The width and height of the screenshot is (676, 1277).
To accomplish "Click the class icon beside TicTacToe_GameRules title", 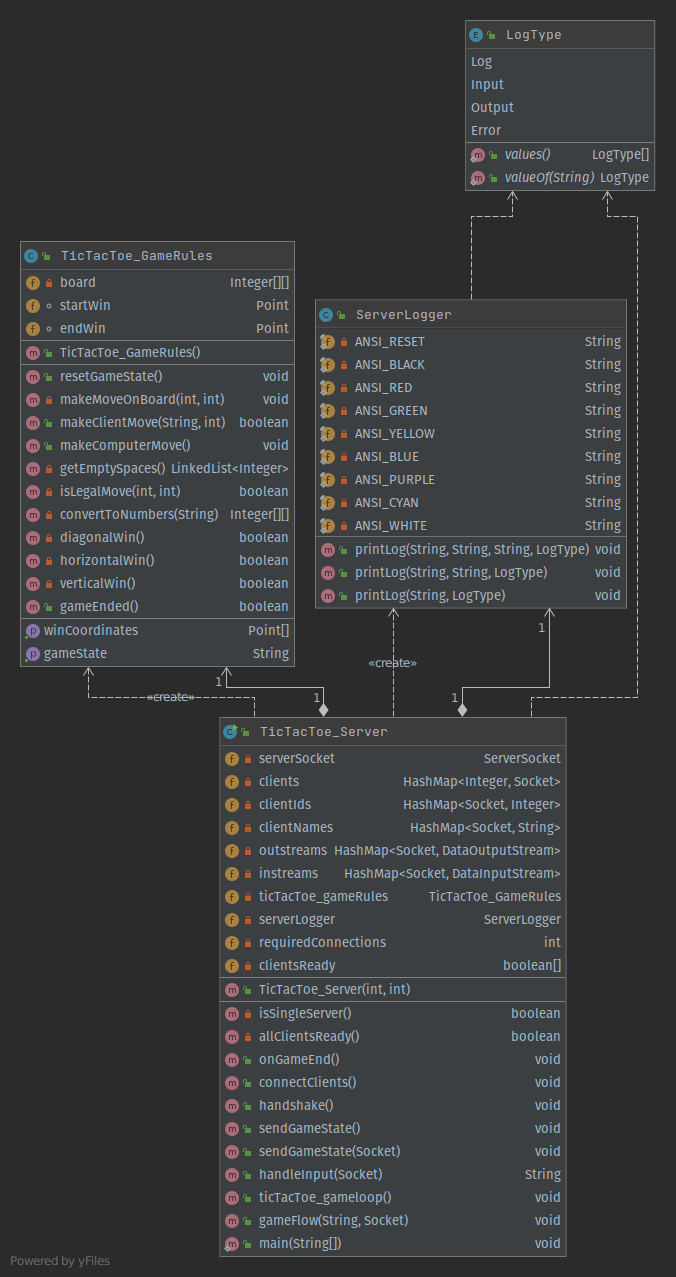I will coord(31,256).
